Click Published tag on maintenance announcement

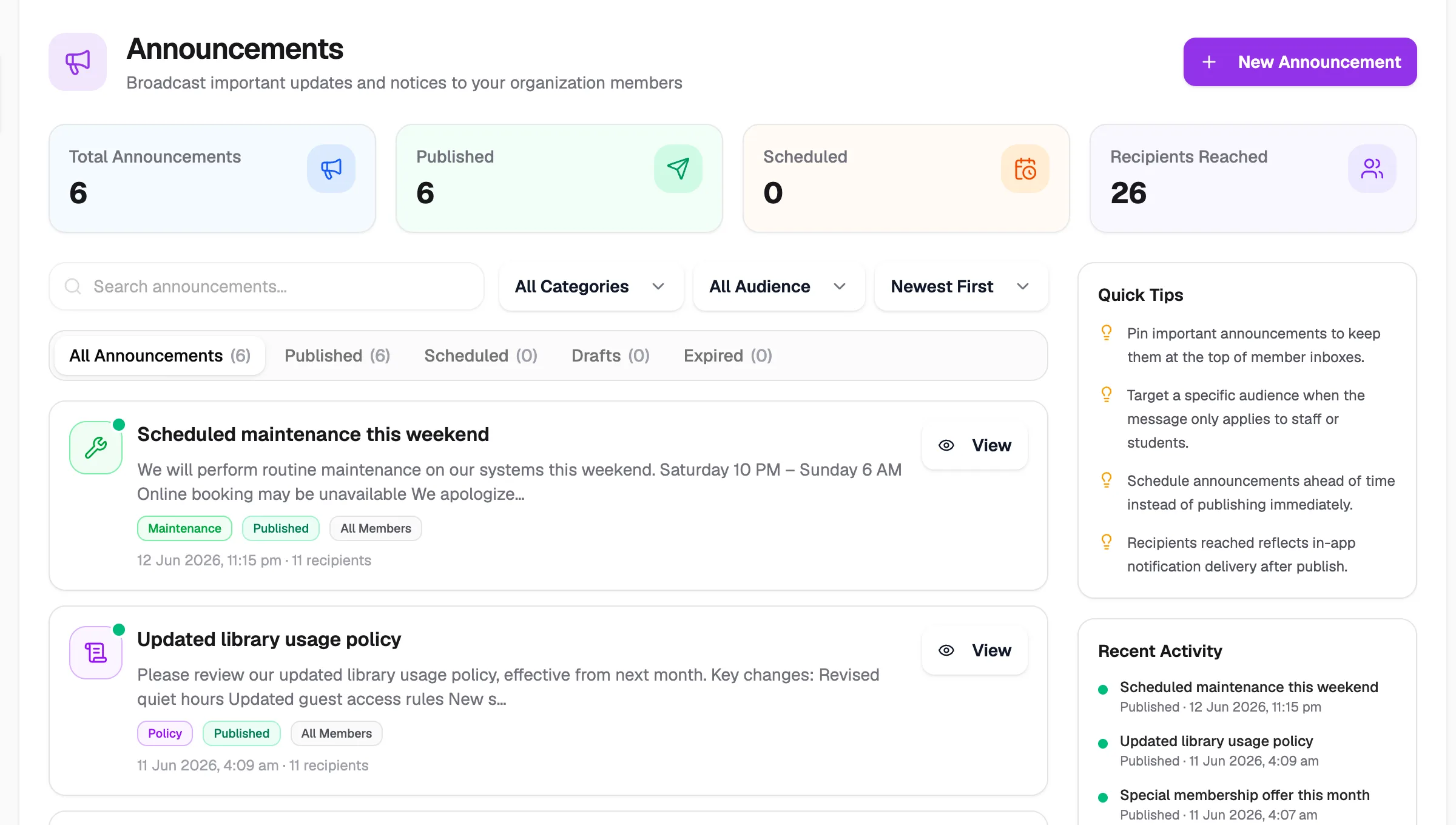(x=281, y=528)
